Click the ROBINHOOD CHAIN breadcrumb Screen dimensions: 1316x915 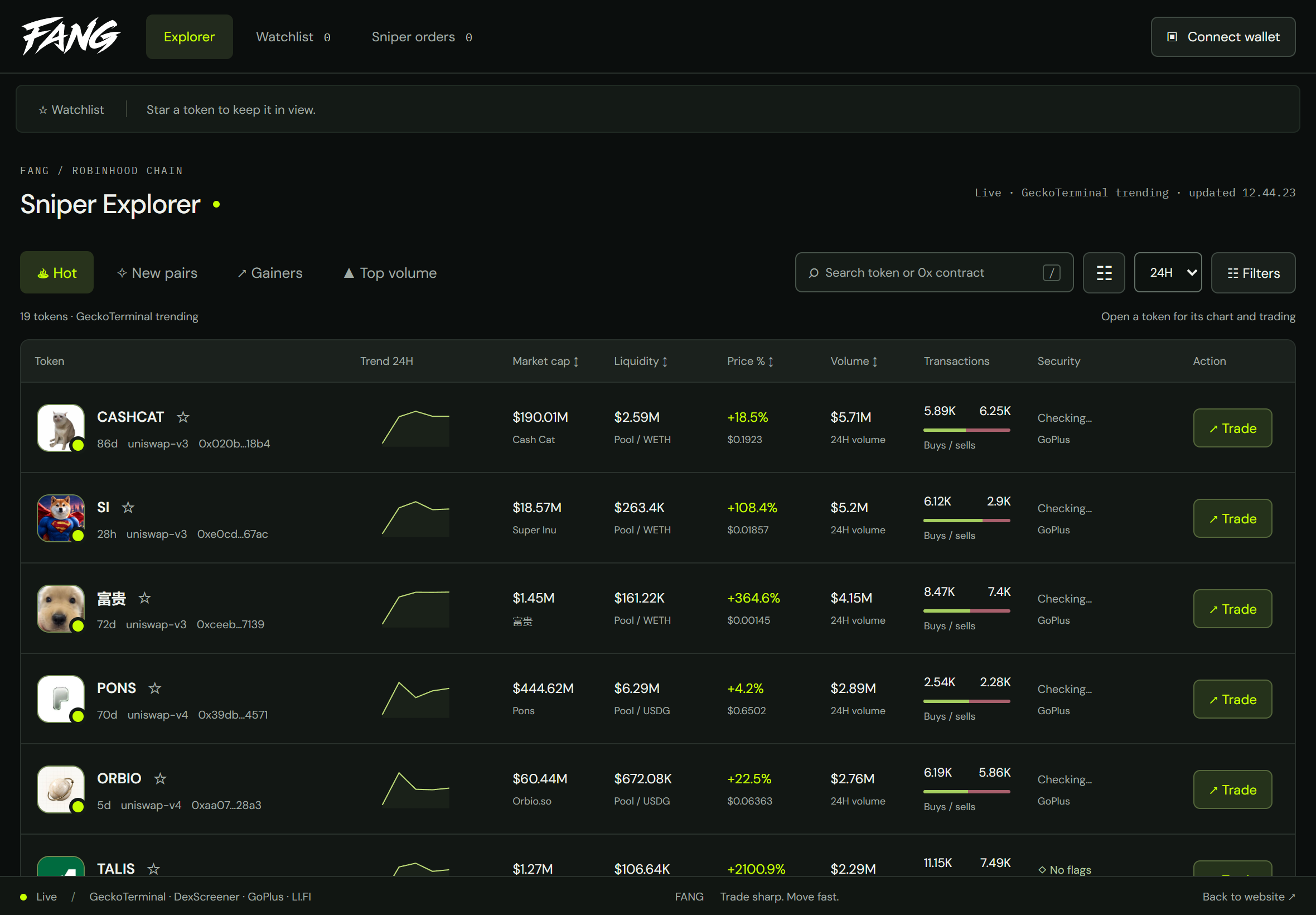coord(127,171)
